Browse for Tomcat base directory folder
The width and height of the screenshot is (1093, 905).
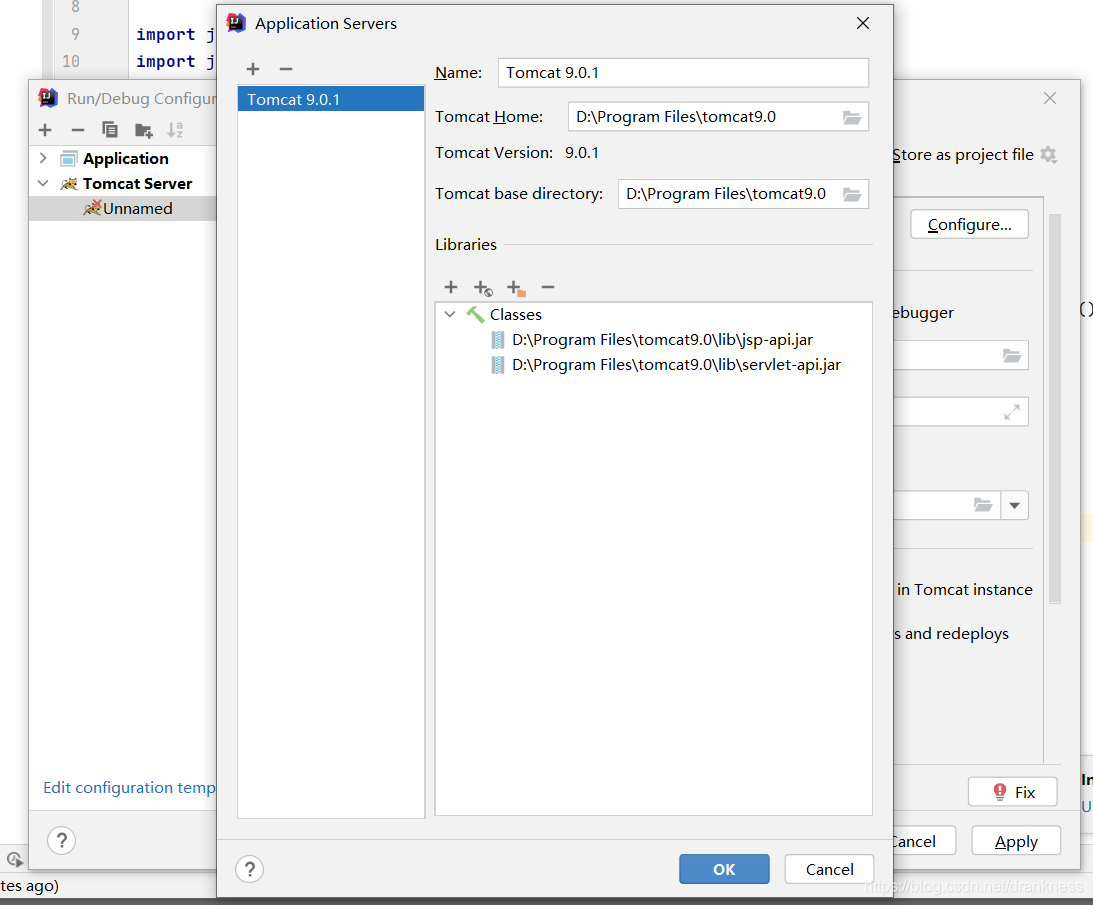click(x=852, y=194)
